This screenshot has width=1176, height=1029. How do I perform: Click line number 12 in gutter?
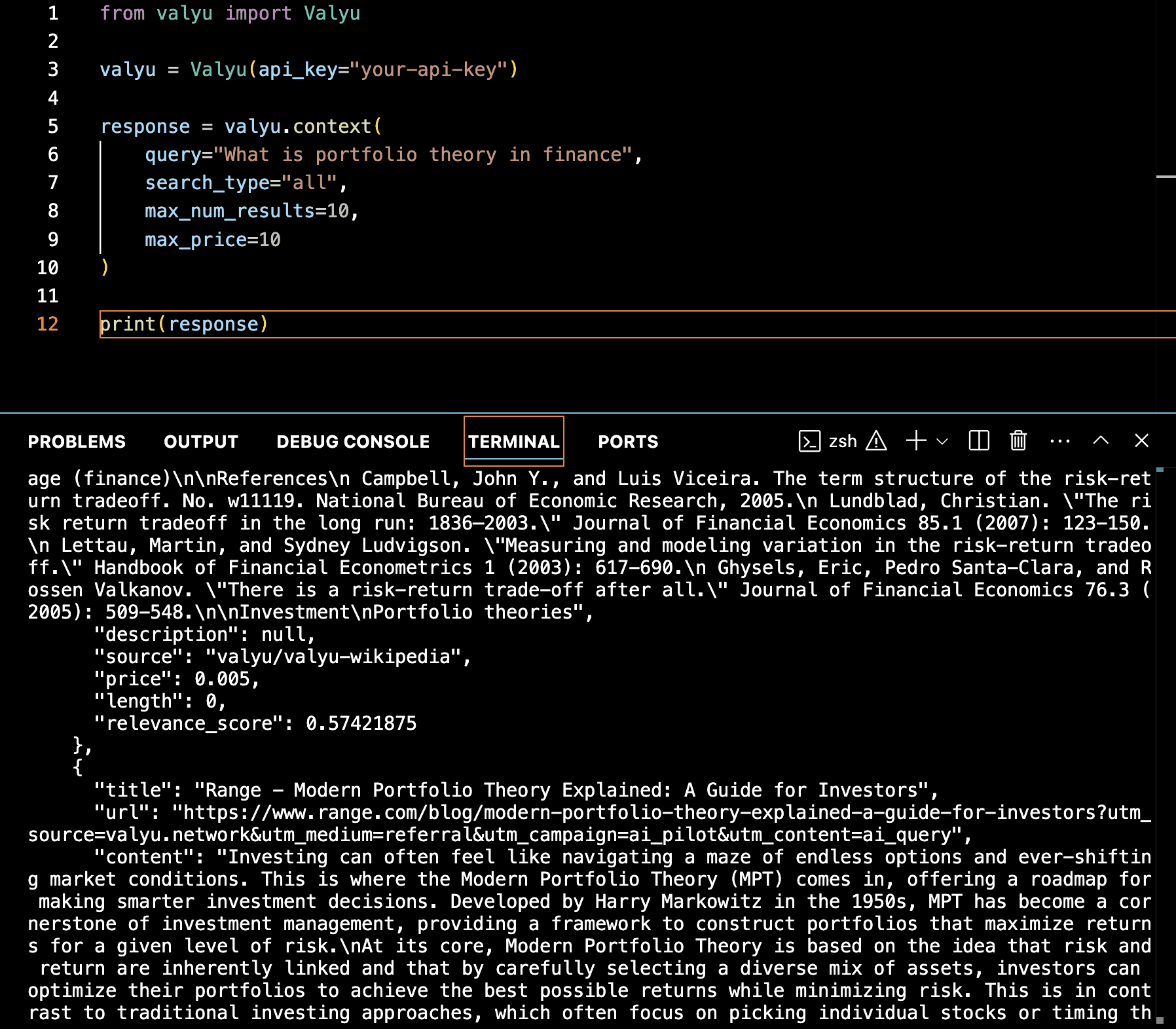click(x=48, y=324)
